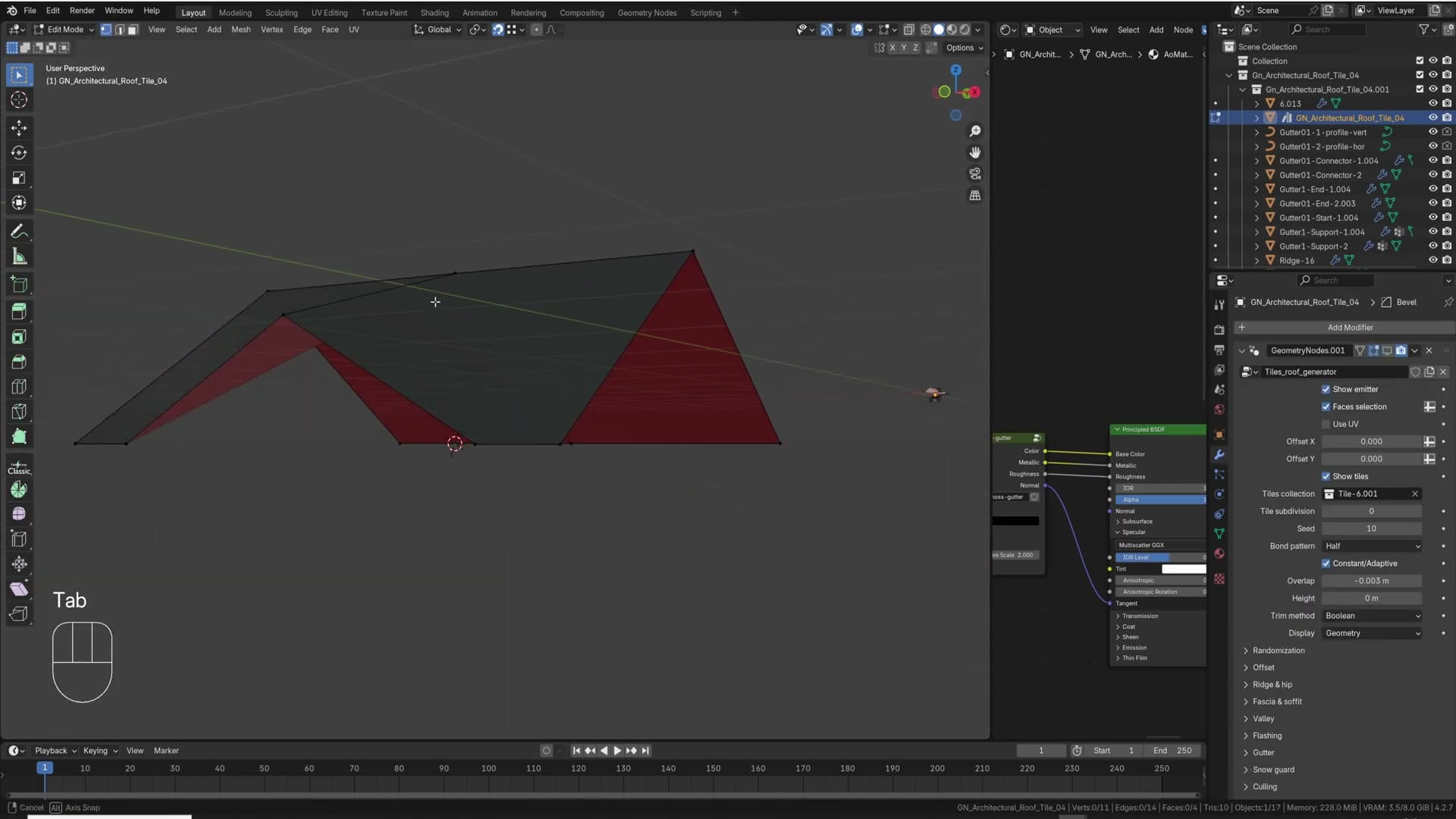1456x819 pixels.
Task: Toggle the snapping magnet icon
Action: pos(497,30)
